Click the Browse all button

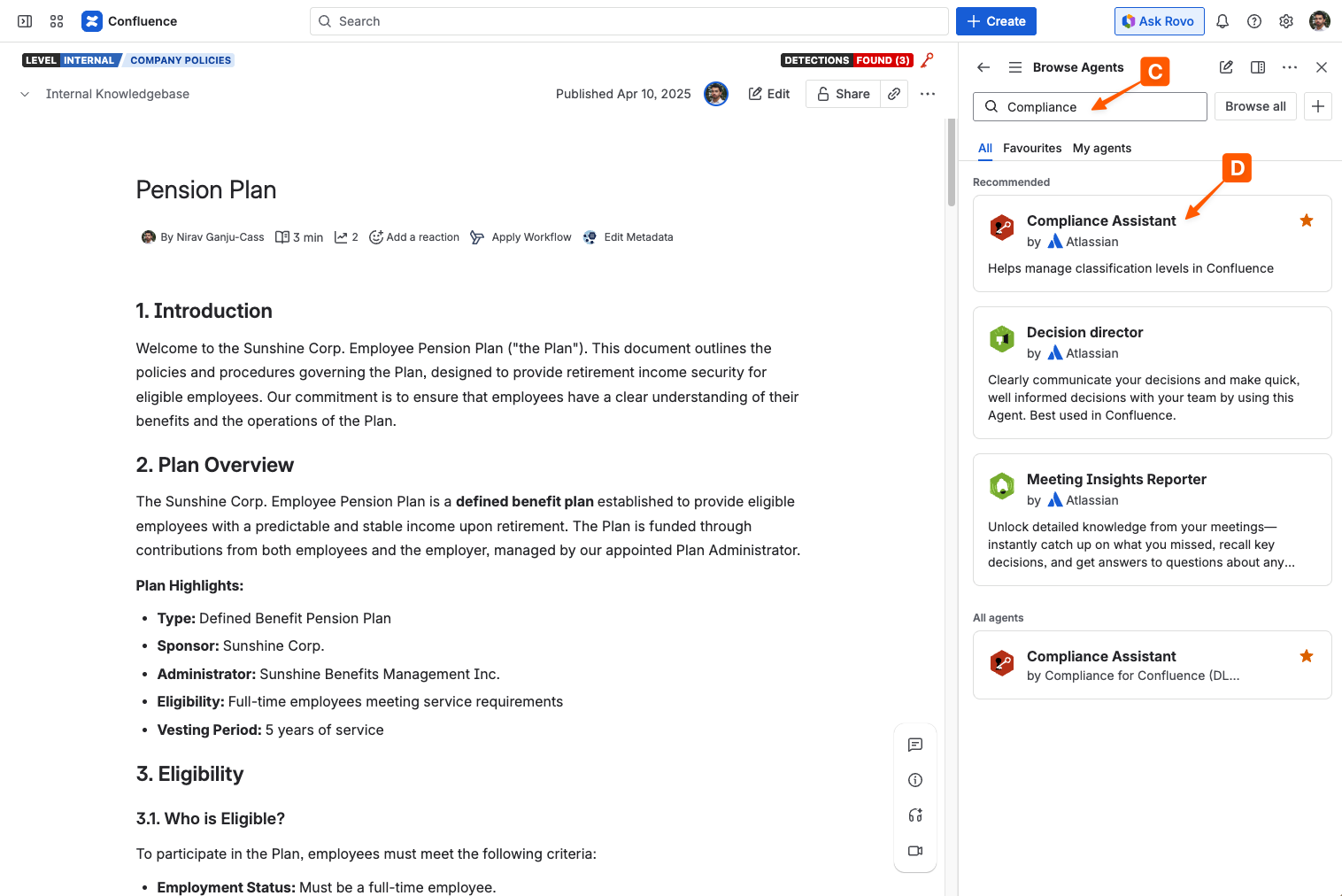(x=1255, y=106)
